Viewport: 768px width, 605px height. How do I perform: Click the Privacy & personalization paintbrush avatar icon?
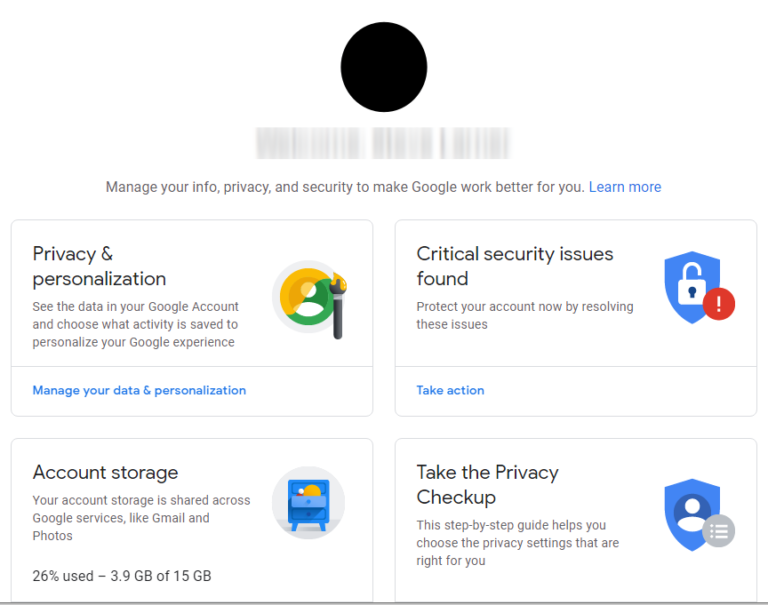tap(309, 299)
